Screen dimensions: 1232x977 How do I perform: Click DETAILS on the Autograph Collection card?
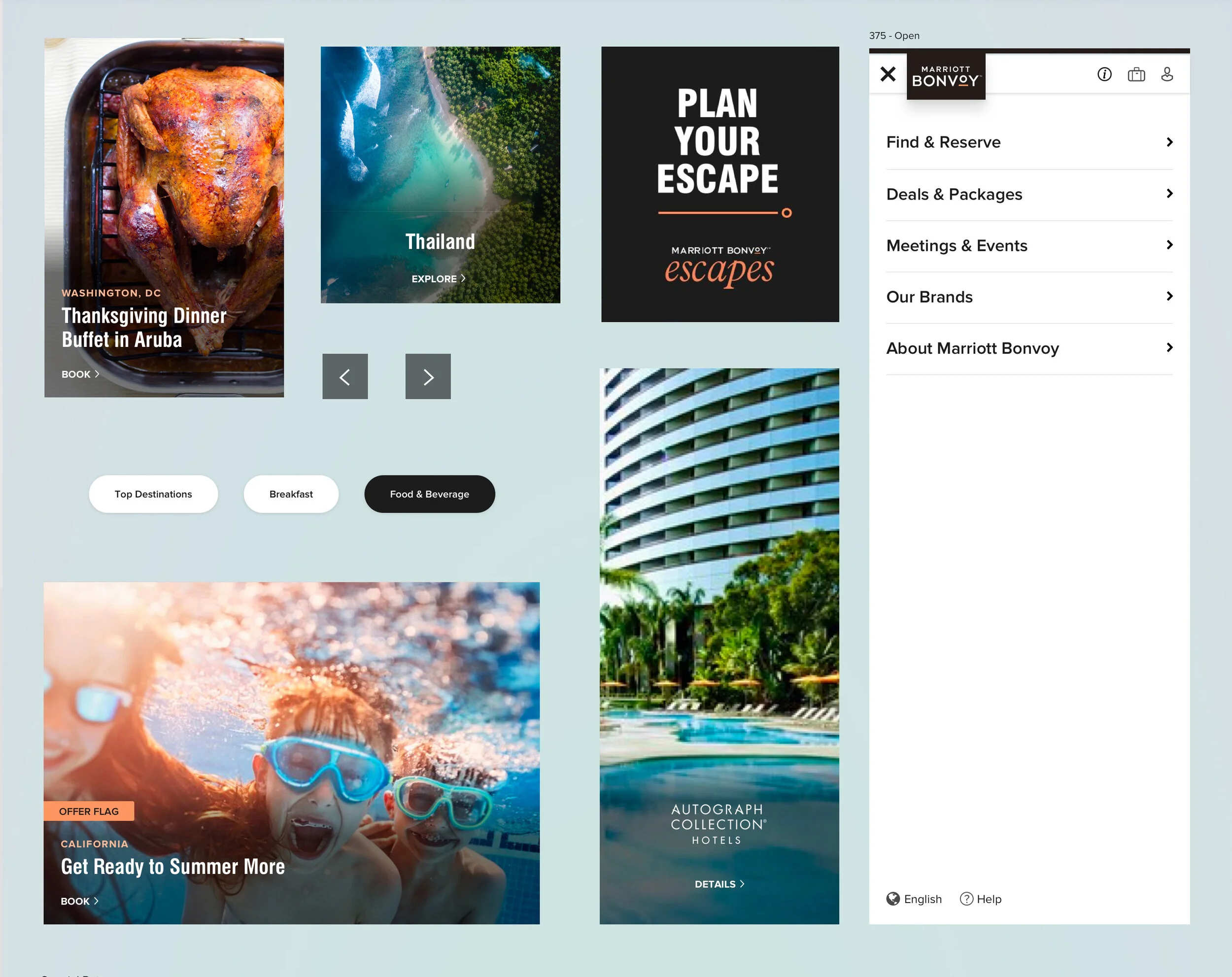pos(719,884)
